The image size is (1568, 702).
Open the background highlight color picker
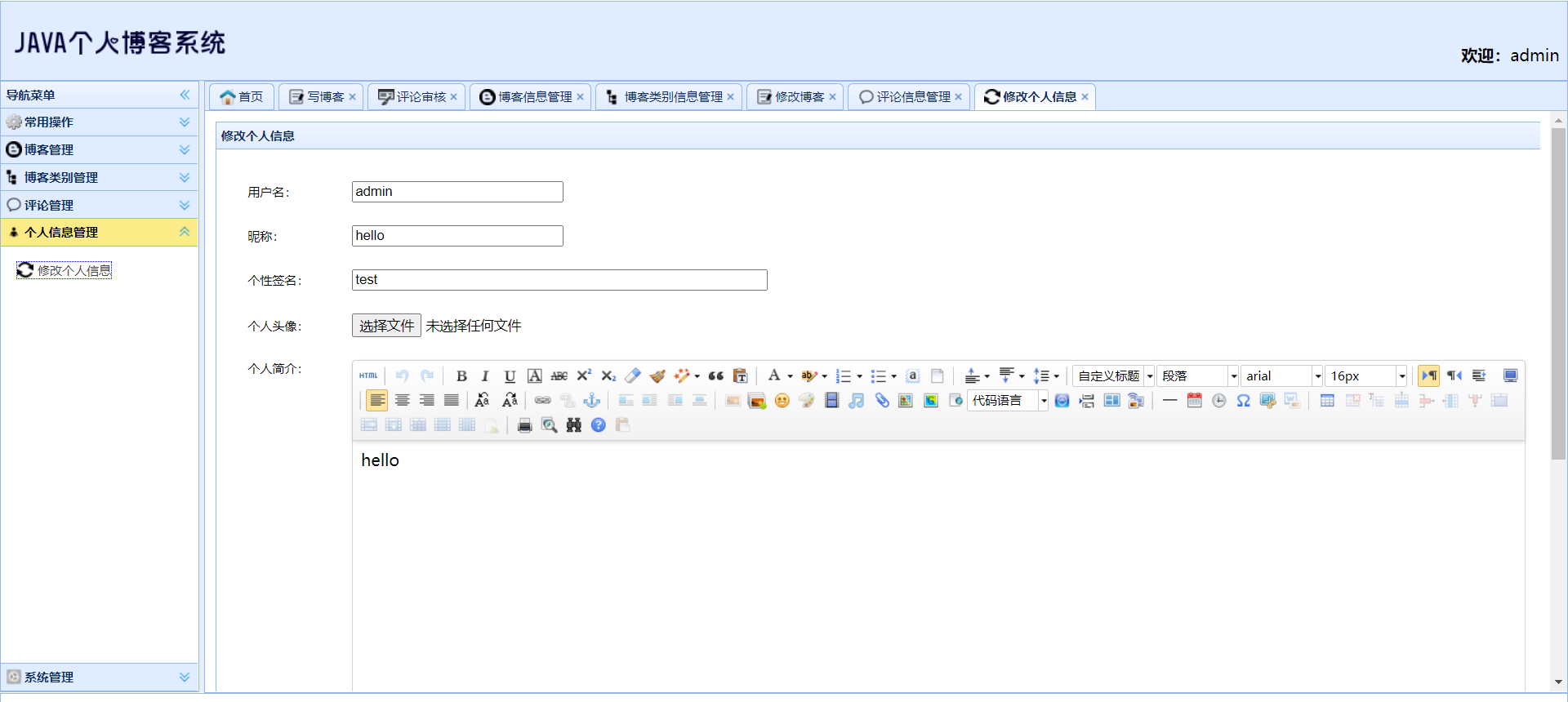[808, 375]
